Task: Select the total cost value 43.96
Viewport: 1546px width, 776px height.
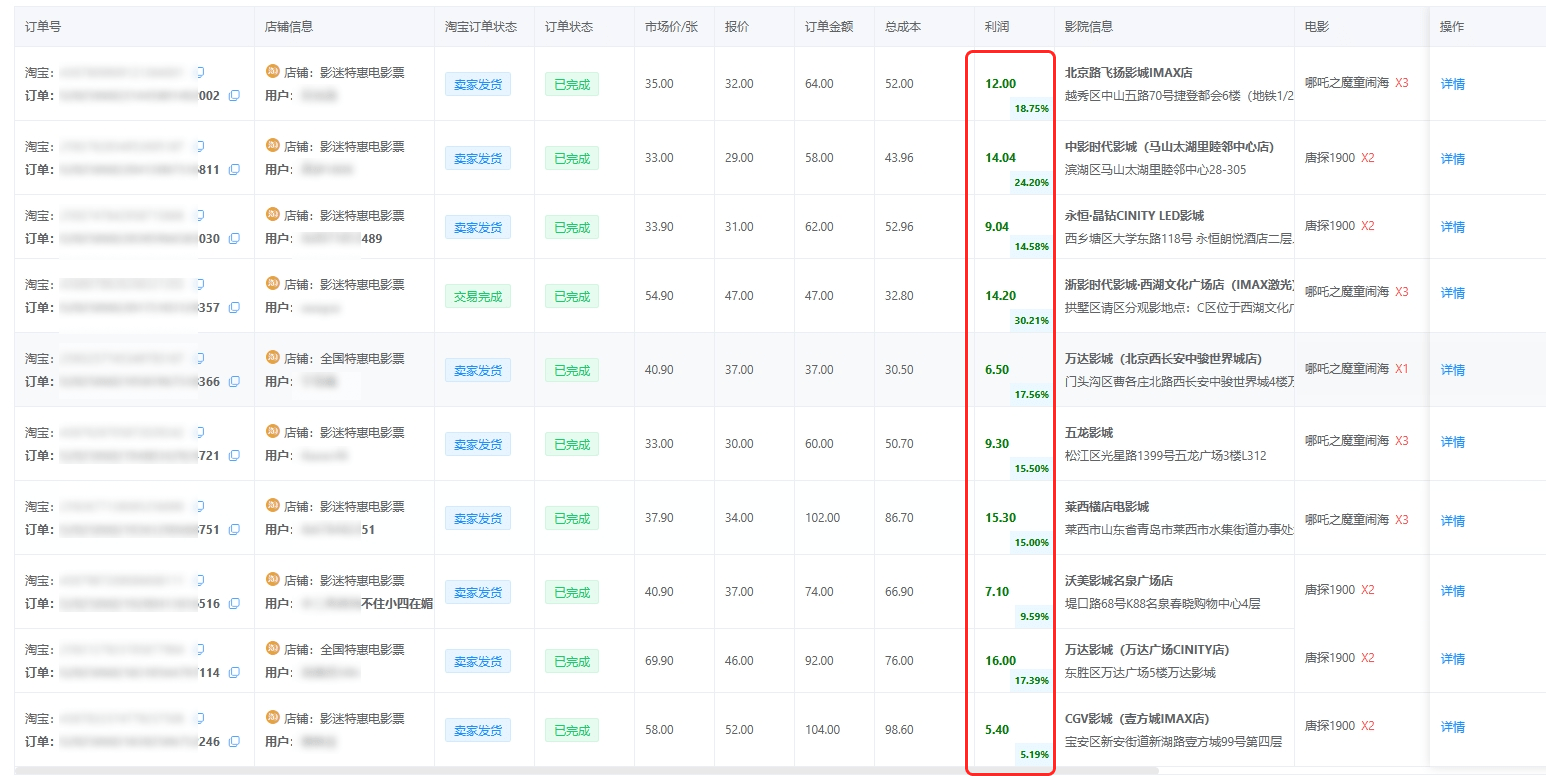Action: (899, 158)
